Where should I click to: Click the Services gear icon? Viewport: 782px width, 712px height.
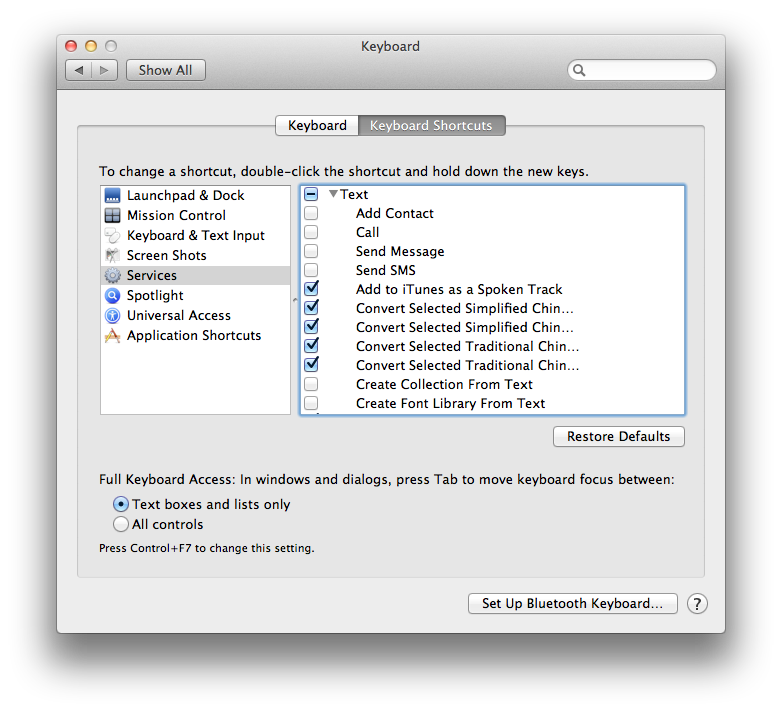point(113,275)
